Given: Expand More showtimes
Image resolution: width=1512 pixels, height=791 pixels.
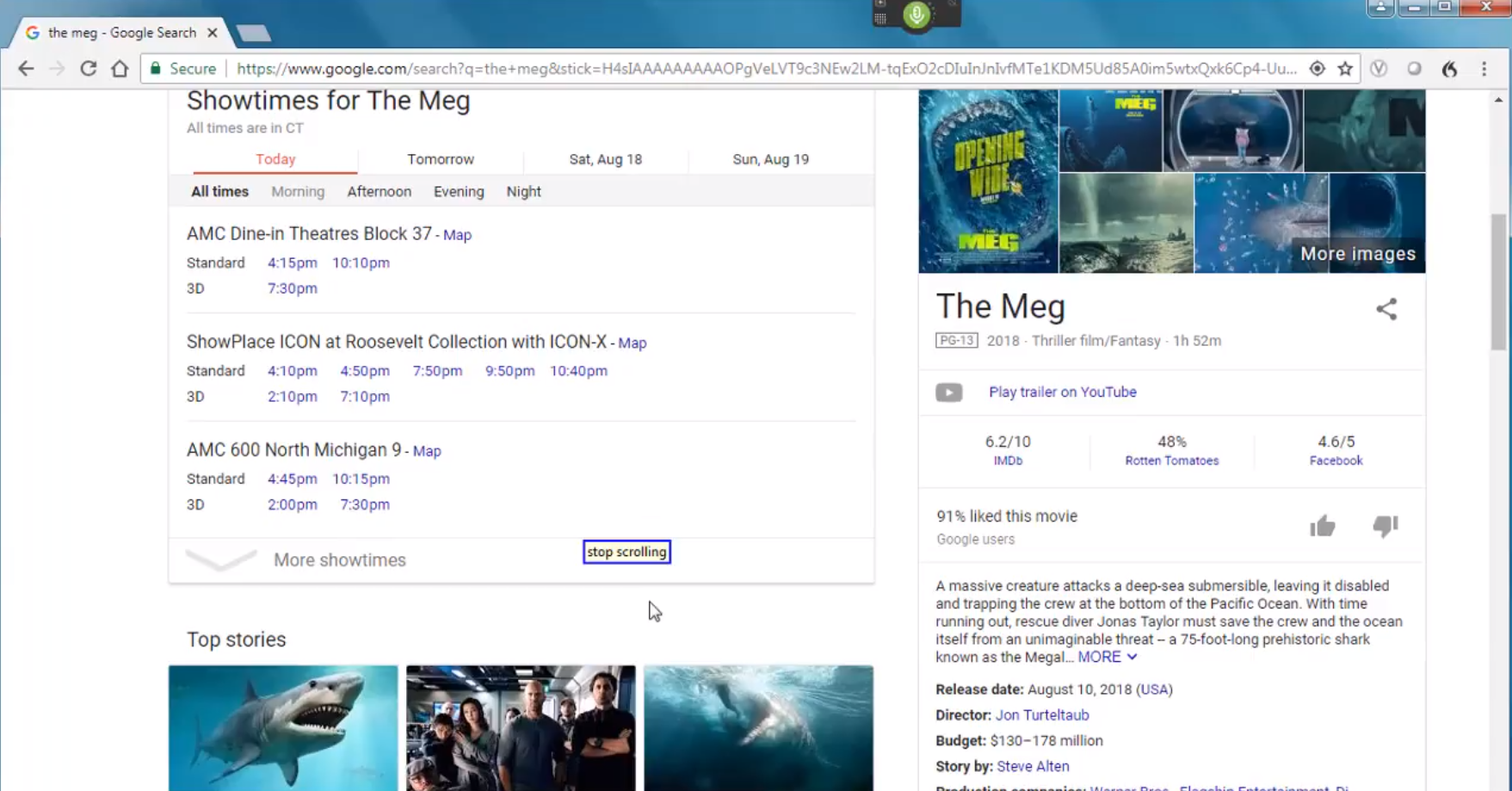Looking at the screenshot, I should 339,560.
